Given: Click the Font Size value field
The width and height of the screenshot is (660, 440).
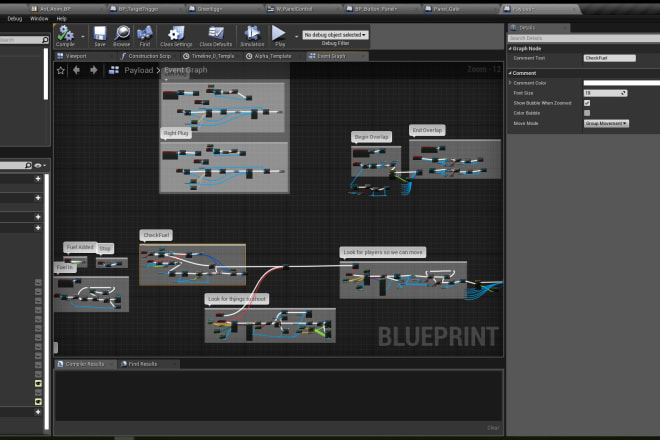Looking at the screenshot, I should (x=602, y=93).
